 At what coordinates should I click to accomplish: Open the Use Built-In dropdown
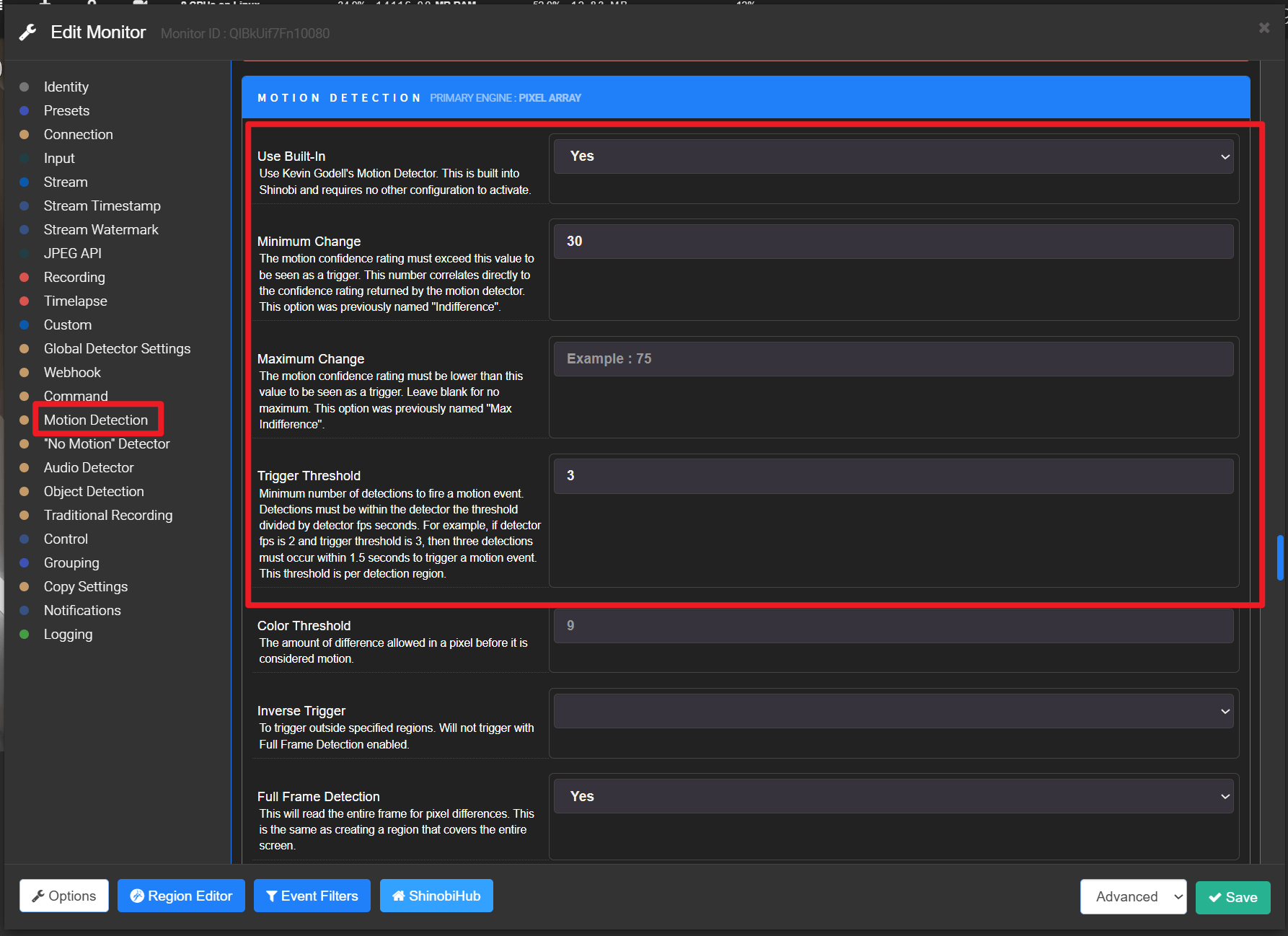pos(894,156)
